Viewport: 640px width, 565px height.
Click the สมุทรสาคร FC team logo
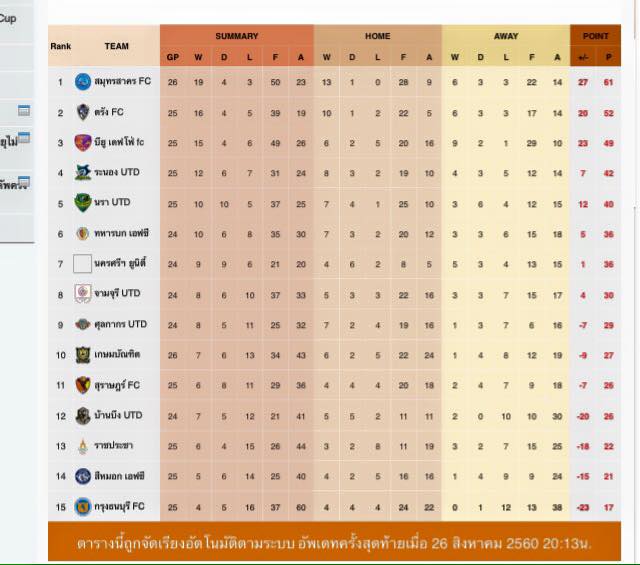tap(83, 82)
